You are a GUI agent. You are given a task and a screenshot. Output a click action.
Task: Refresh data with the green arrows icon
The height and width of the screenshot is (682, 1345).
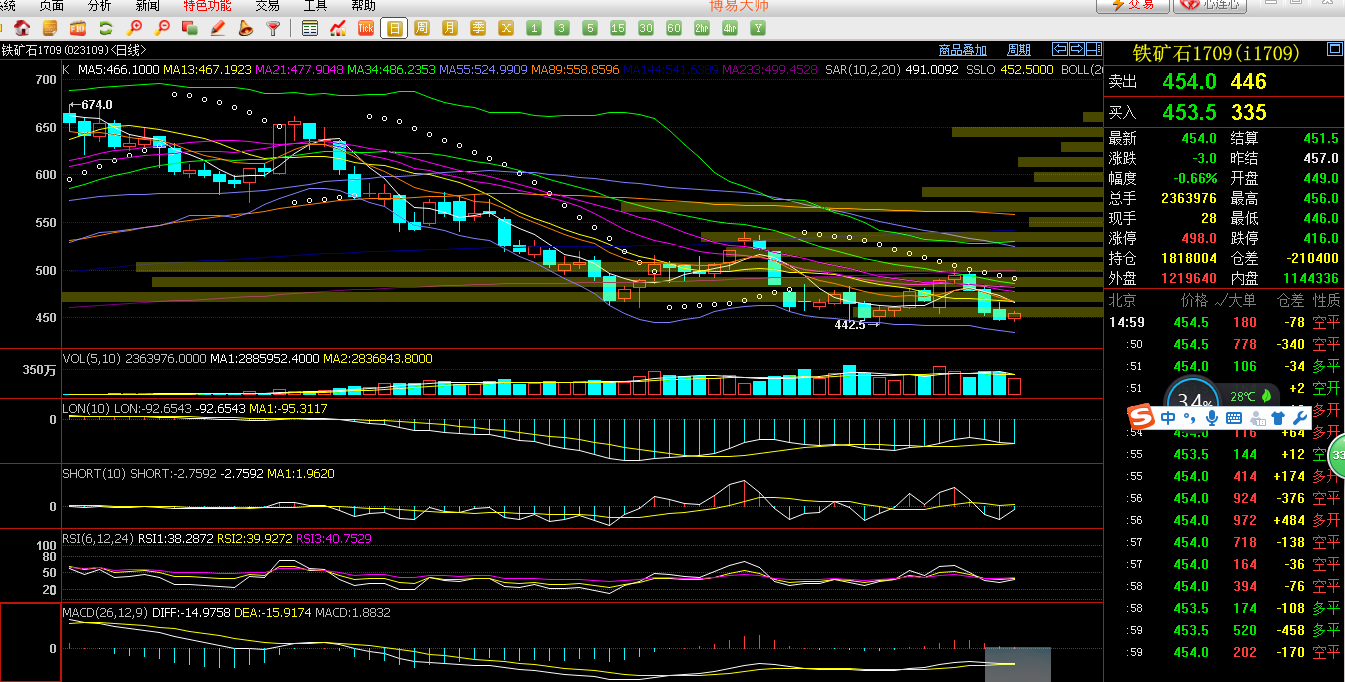106,28
